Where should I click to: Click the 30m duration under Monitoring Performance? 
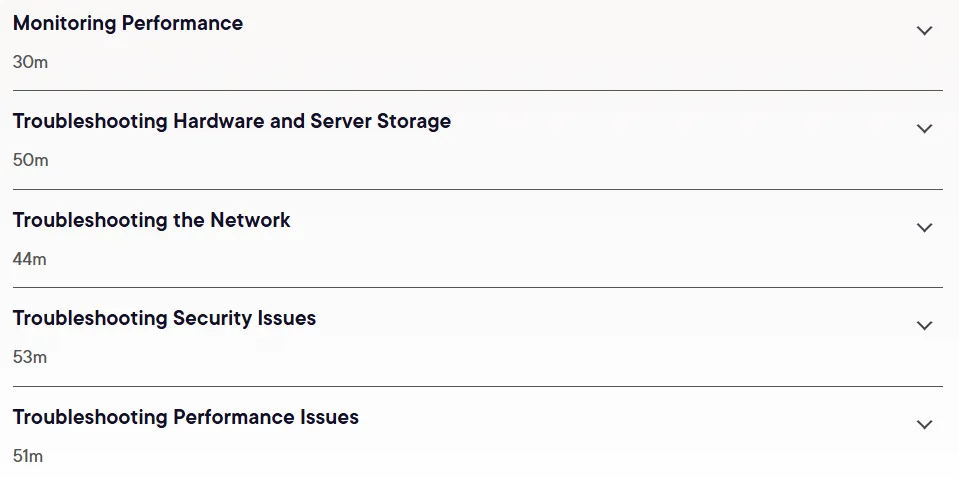30,62
